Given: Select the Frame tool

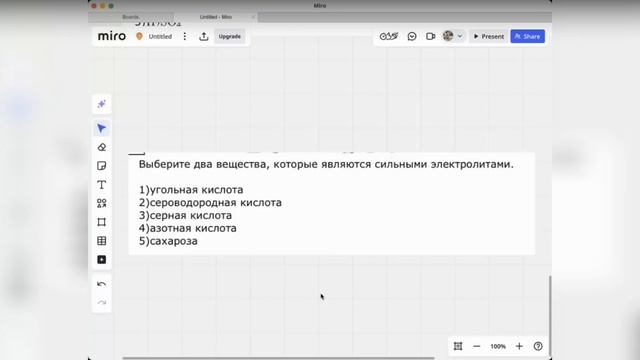Looking at the screenshot, I should click(102, 222).
